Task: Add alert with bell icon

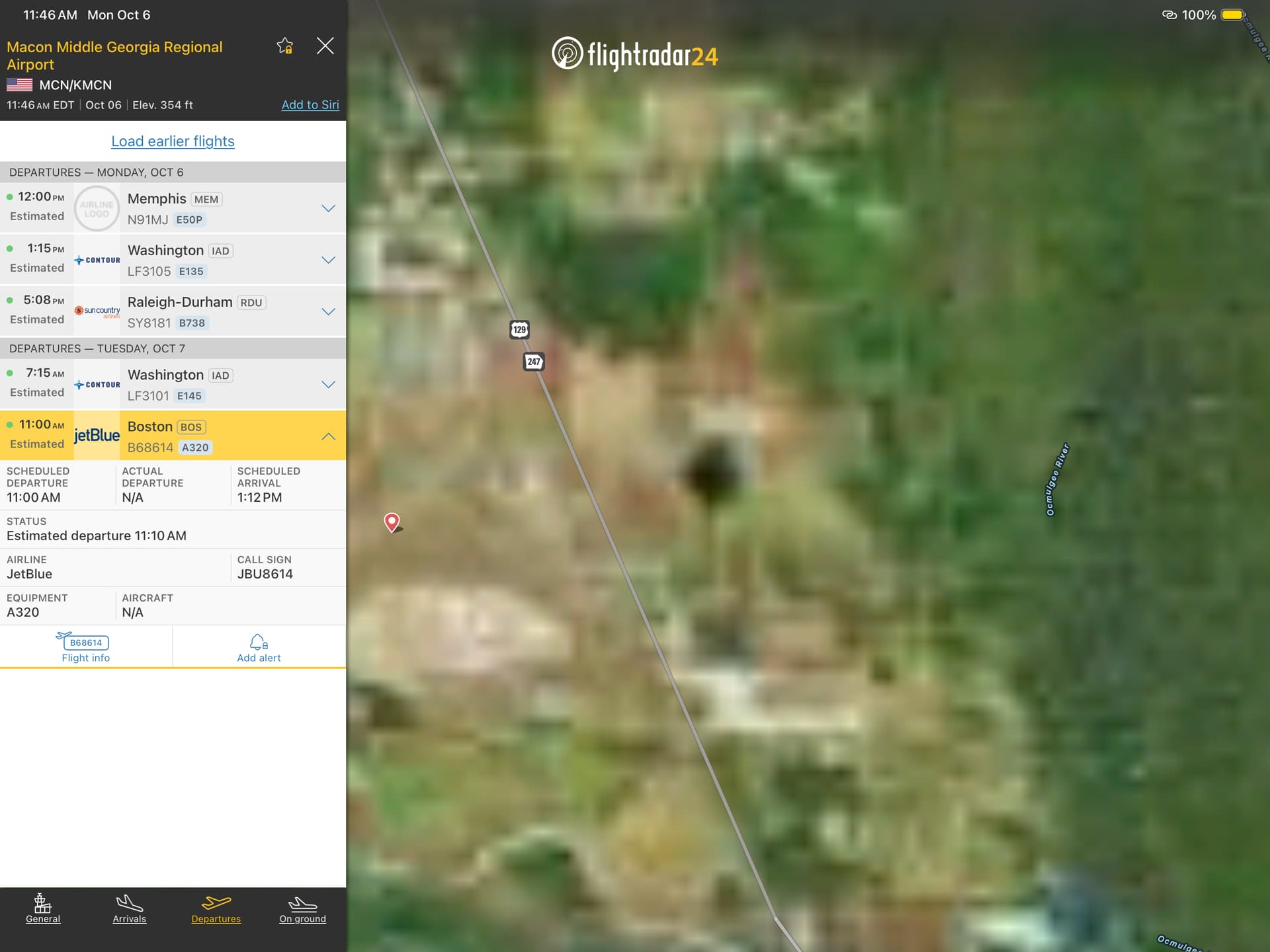Action: point(259,647)
